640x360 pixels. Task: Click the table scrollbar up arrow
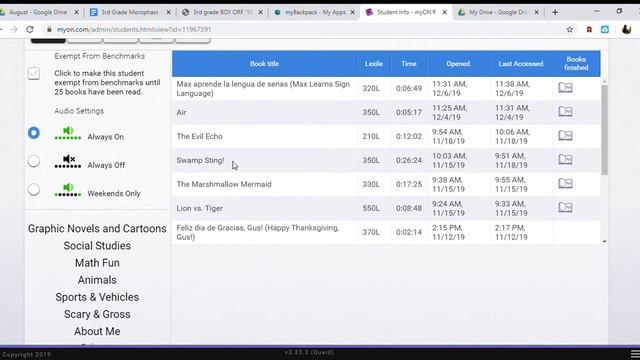pos(604,82)
